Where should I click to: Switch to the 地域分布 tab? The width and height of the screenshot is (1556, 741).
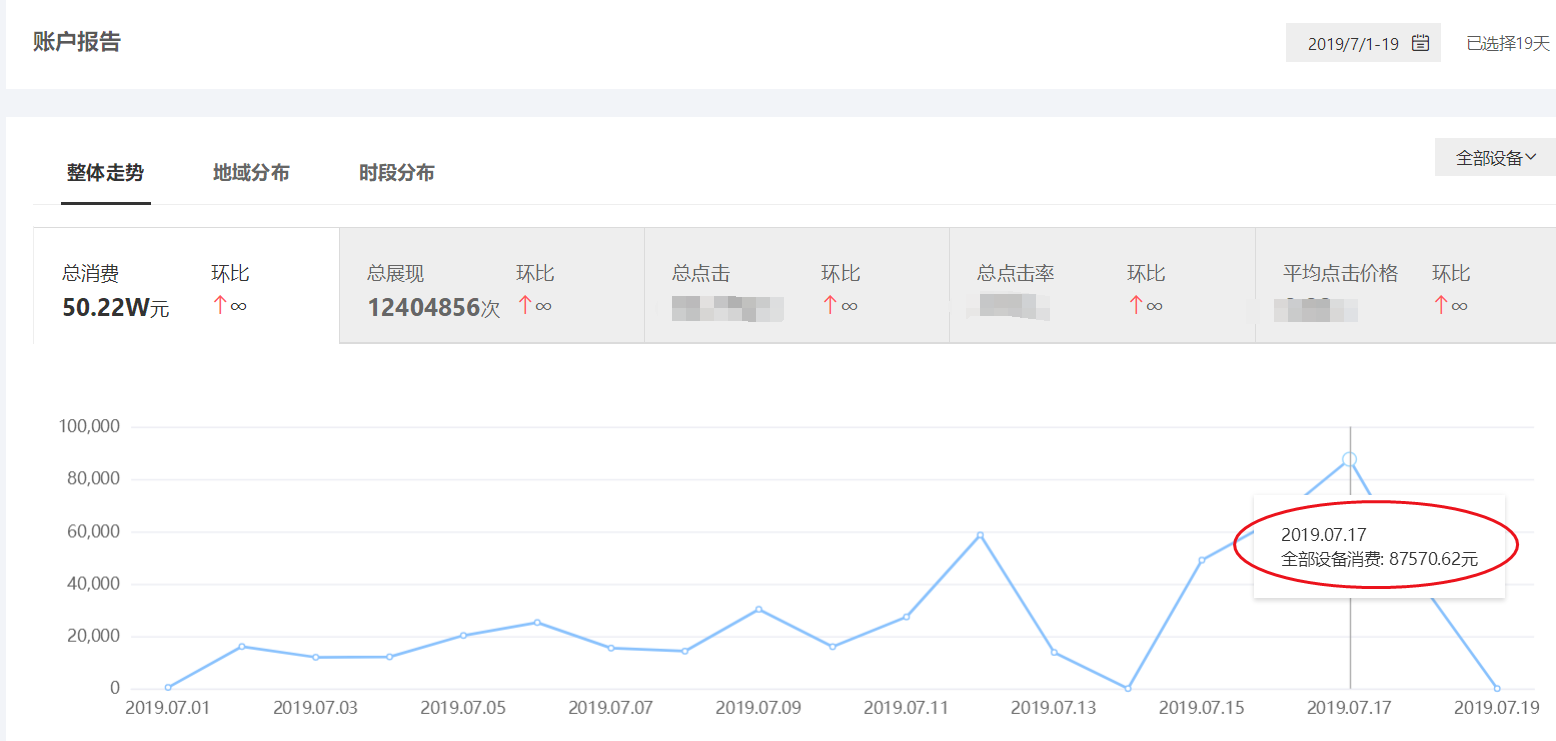point(251,173)
